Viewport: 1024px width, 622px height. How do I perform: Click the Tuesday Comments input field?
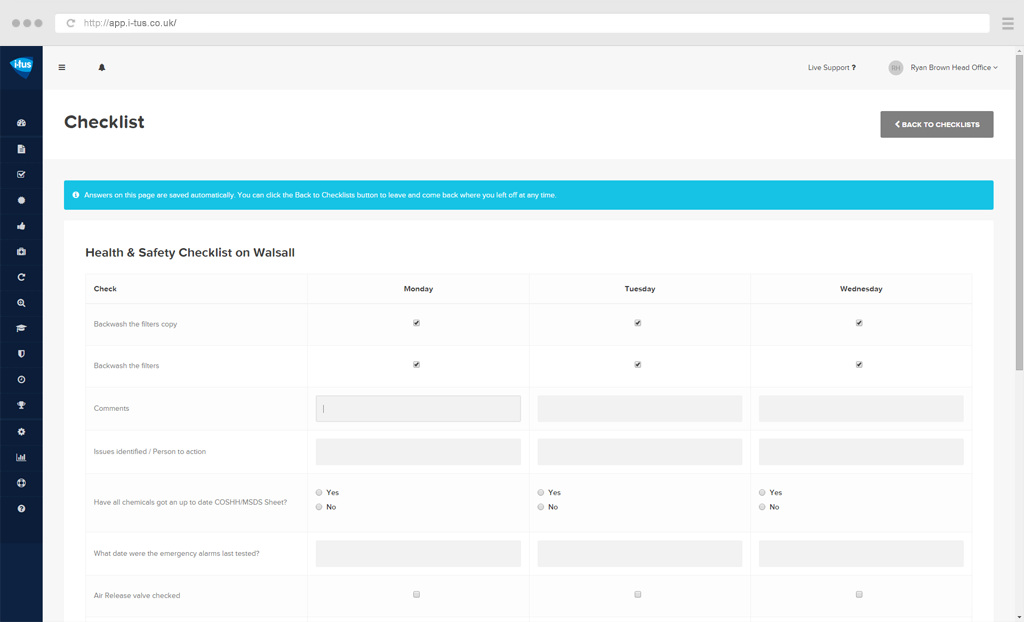pyautogui.click(x=639, y=408)
